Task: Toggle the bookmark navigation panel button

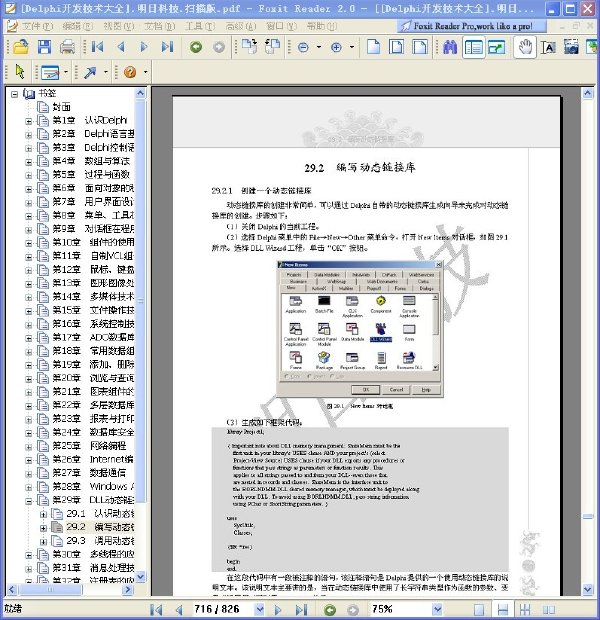Action: tap(473, 47)
